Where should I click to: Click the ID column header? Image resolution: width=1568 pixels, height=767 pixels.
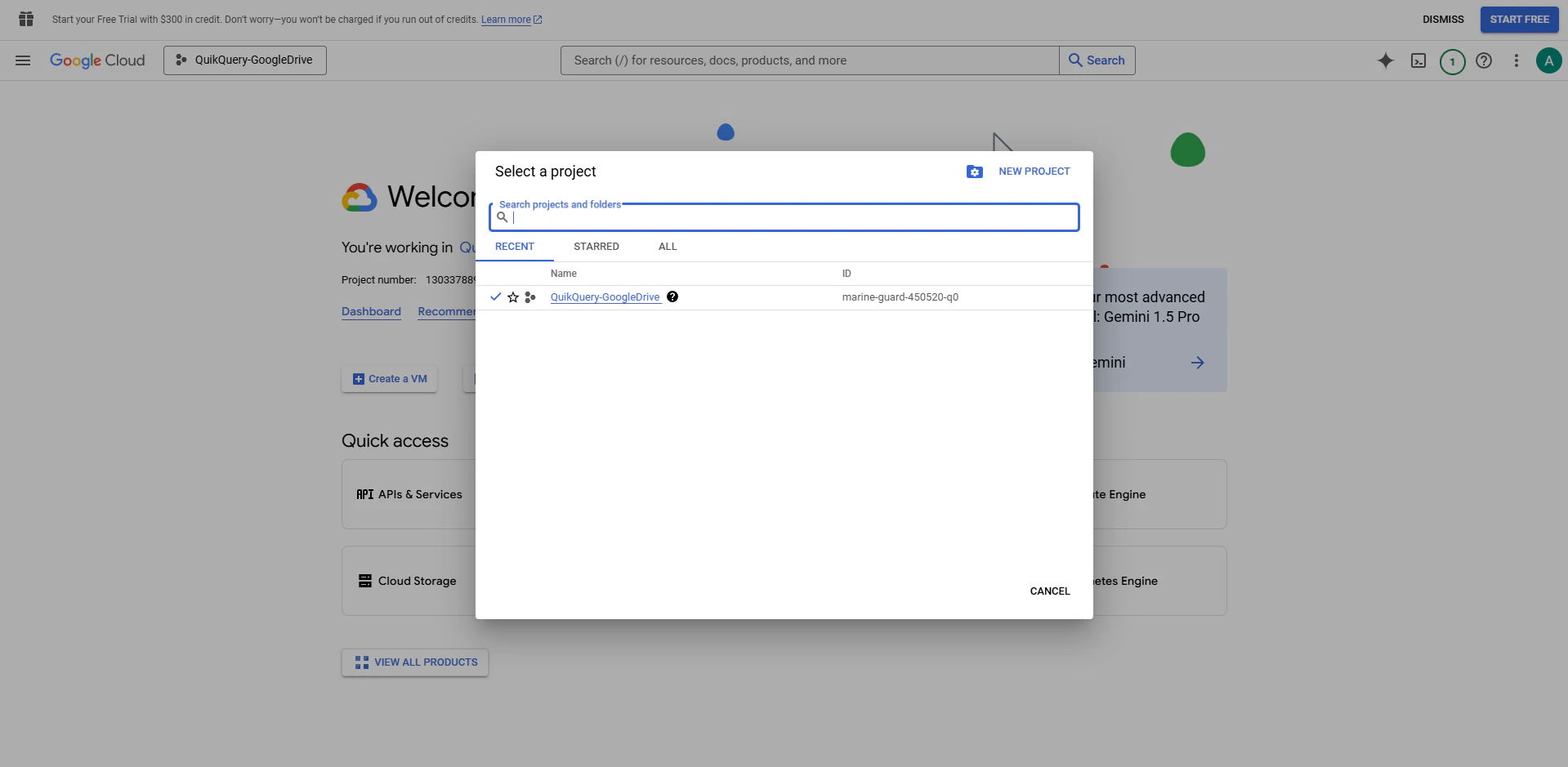[x=847, y=274]
